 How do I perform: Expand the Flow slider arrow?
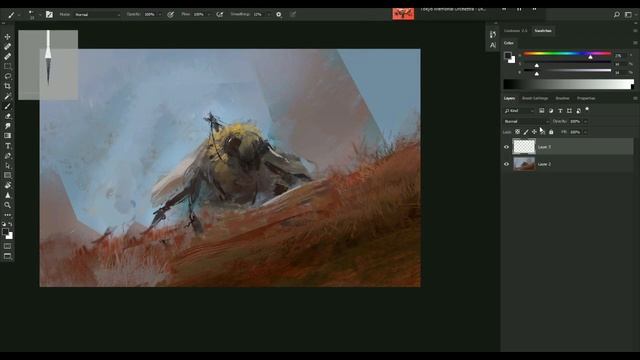click(x=209, y=14)
